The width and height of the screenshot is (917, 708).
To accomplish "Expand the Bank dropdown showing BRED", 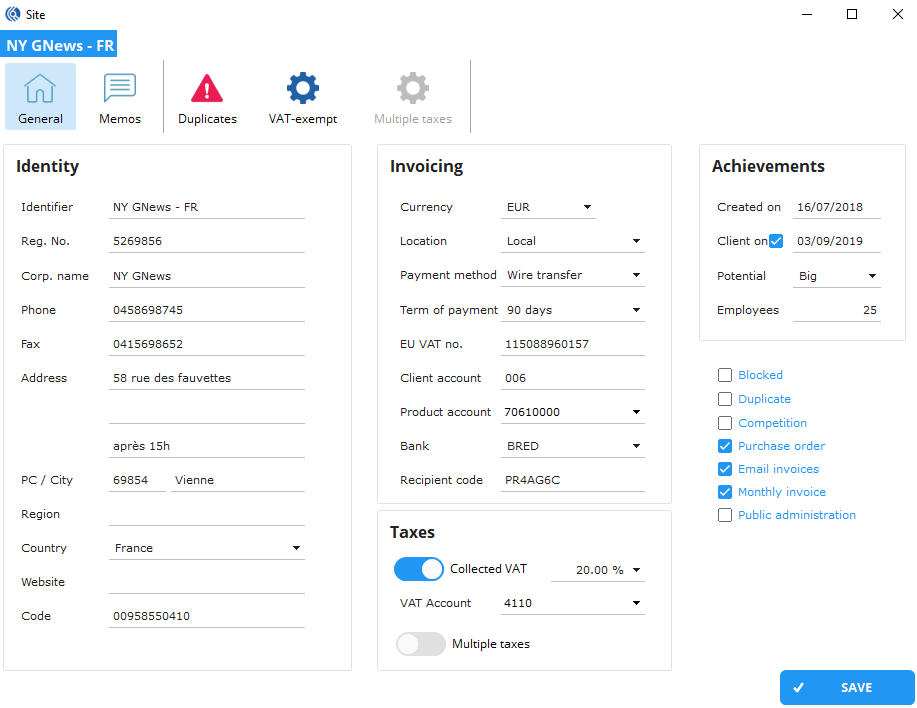I will tap(635, 445).
